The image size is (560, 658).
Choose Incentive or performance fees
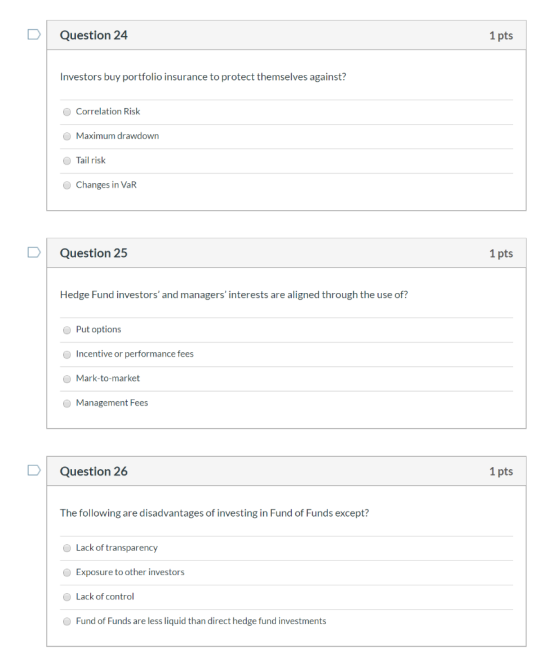(67, 354)
